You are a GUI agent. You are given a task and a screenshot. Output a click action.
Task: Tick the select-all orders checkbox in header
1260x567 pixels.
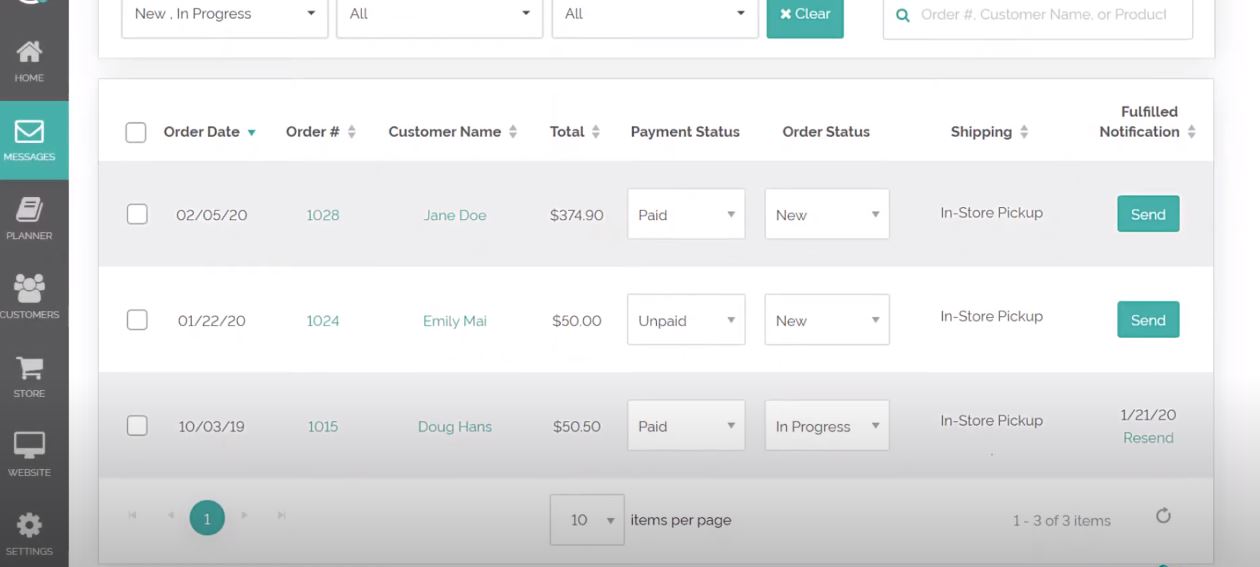point(136,132)
